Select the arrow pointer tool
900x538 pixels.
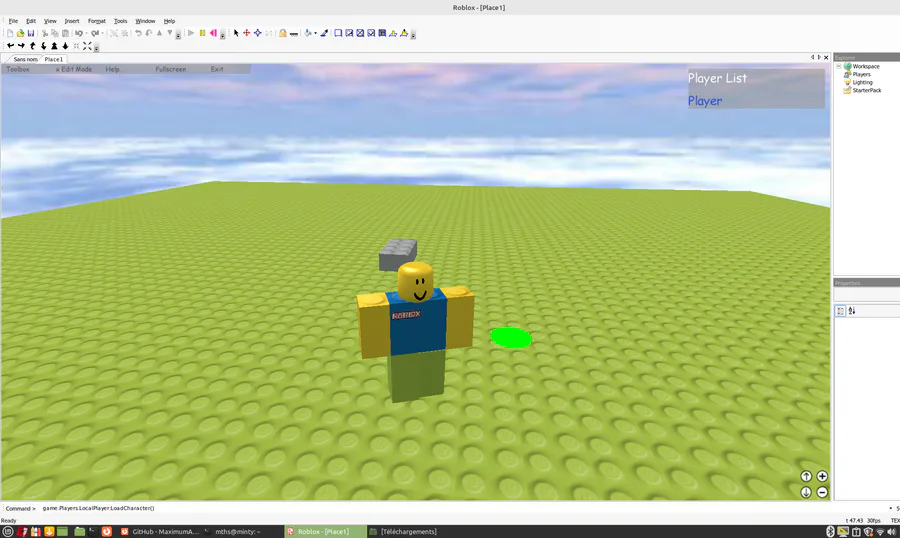pos(236,33)
